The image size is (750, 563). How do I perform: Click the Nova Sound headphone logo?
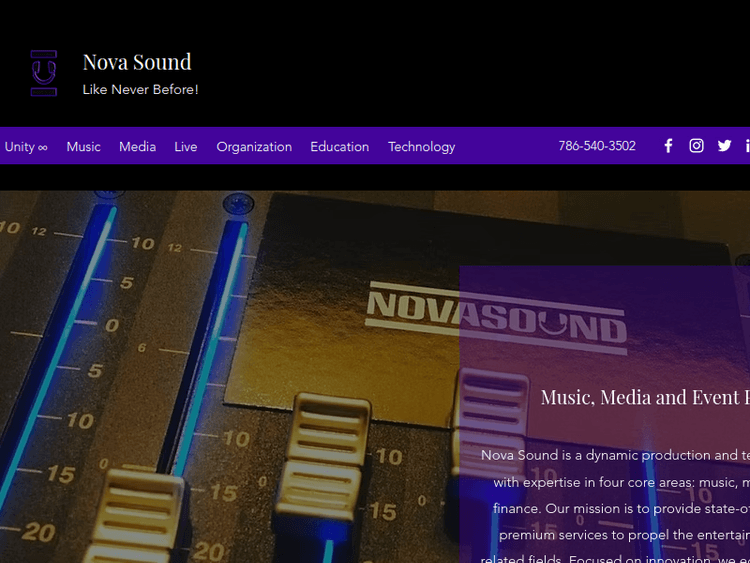(44, 73)
